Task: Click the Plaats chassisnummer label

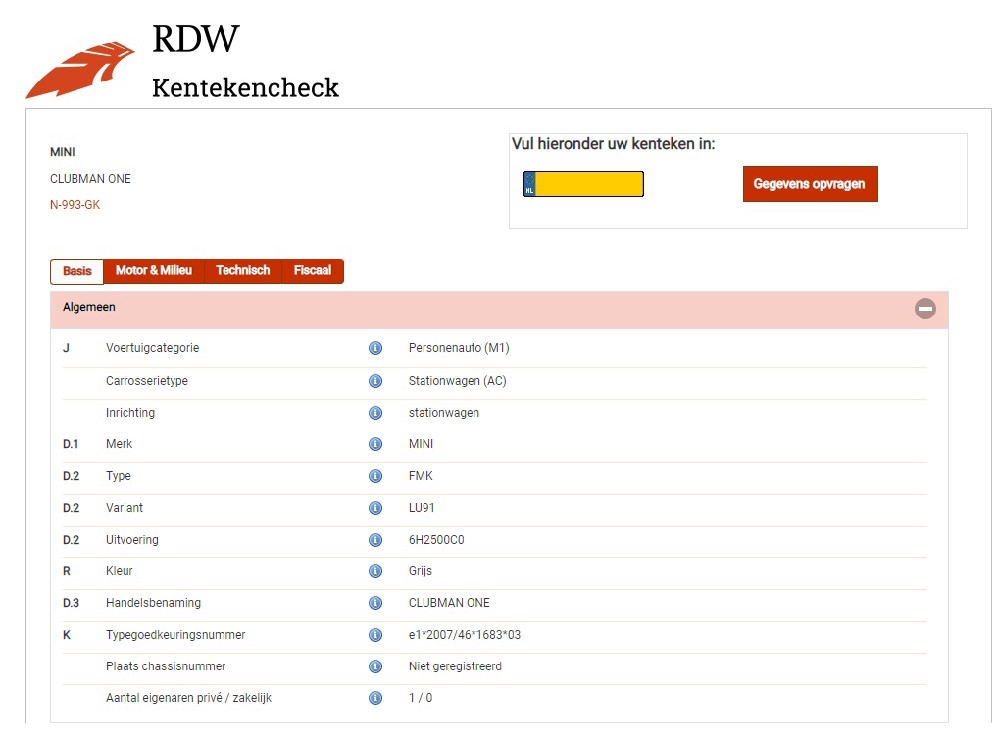Action: click(165, 666)
